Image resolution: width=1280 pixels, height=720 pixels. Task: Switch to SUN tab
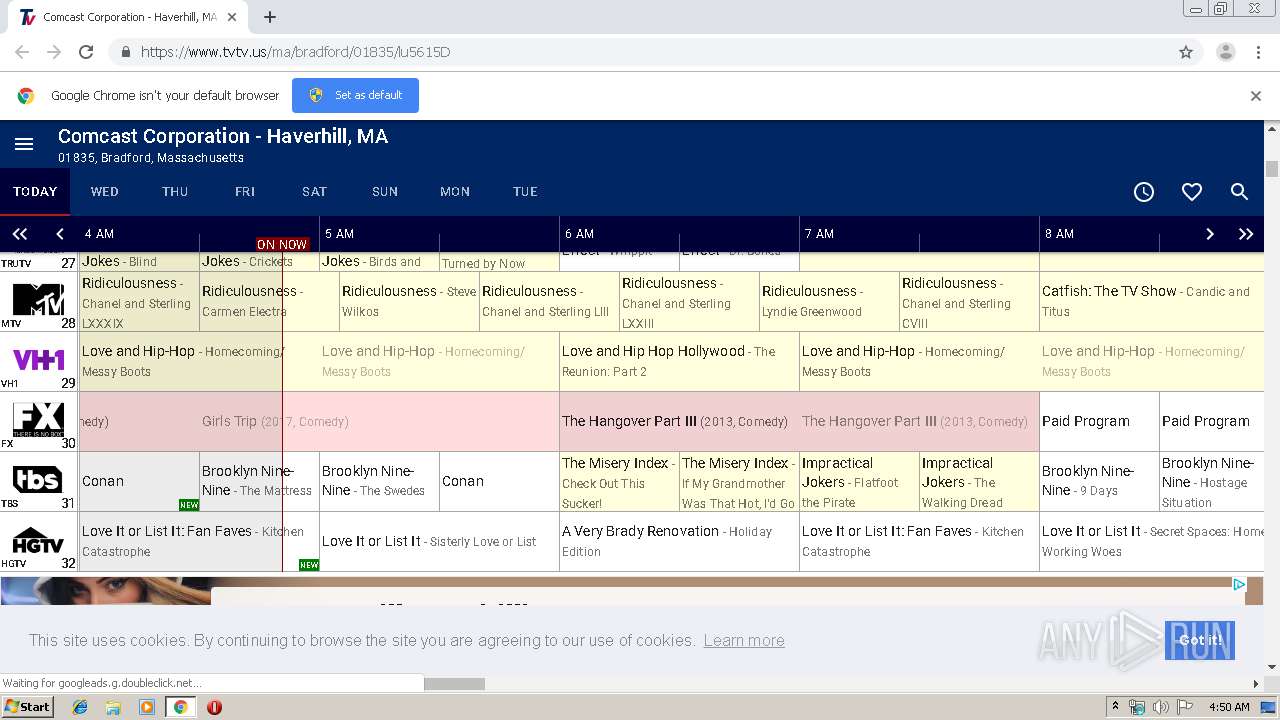[x=385, y=192]
